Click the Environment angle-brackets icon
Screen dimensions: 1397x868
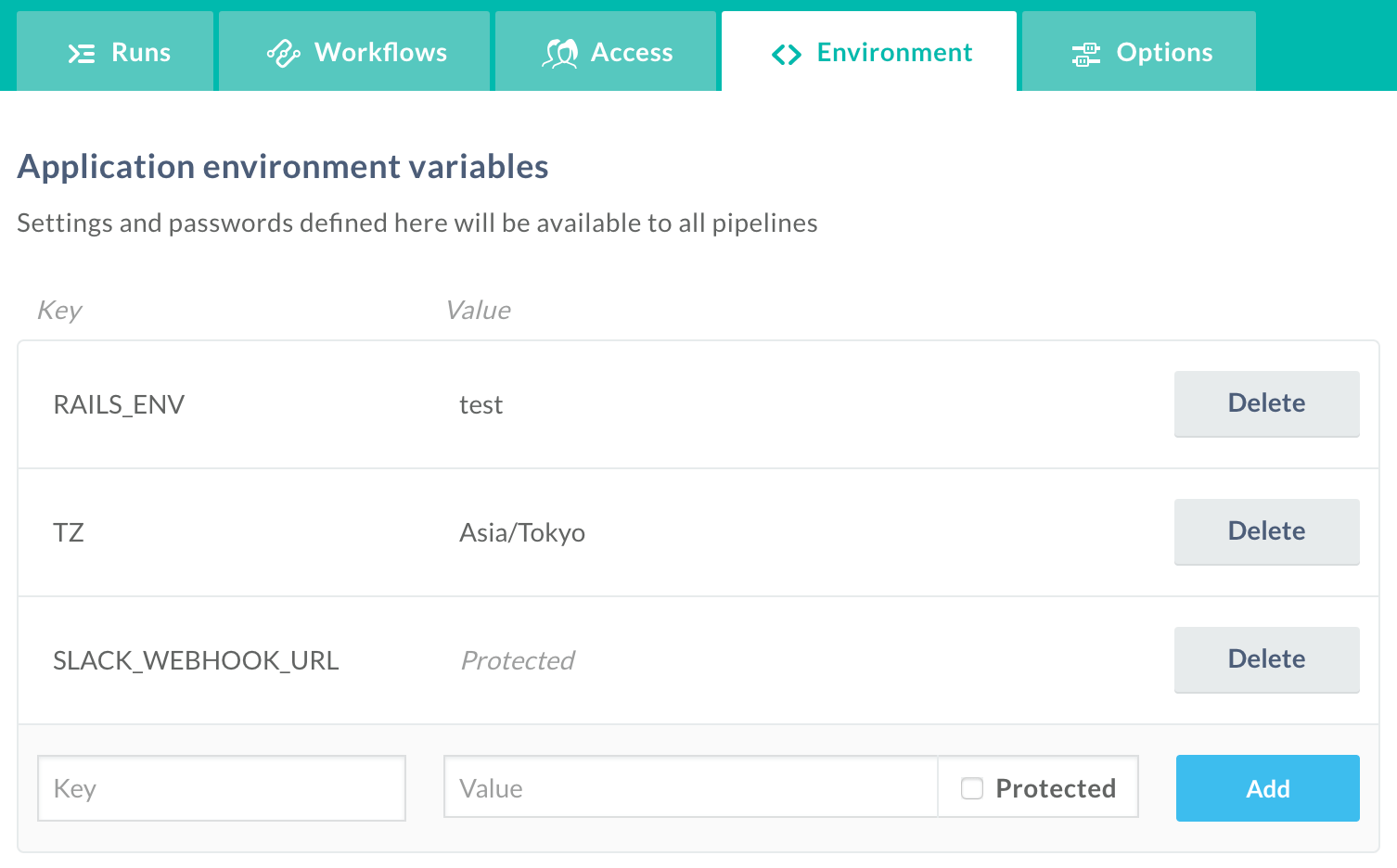pos(787,55)
